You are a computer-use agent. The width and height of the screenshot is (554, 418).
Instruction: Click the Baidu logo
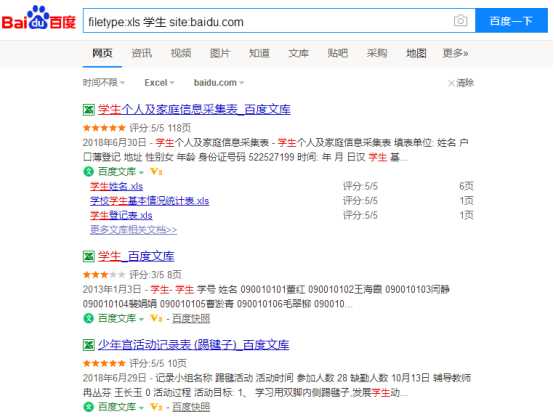(x=38, y=18)
